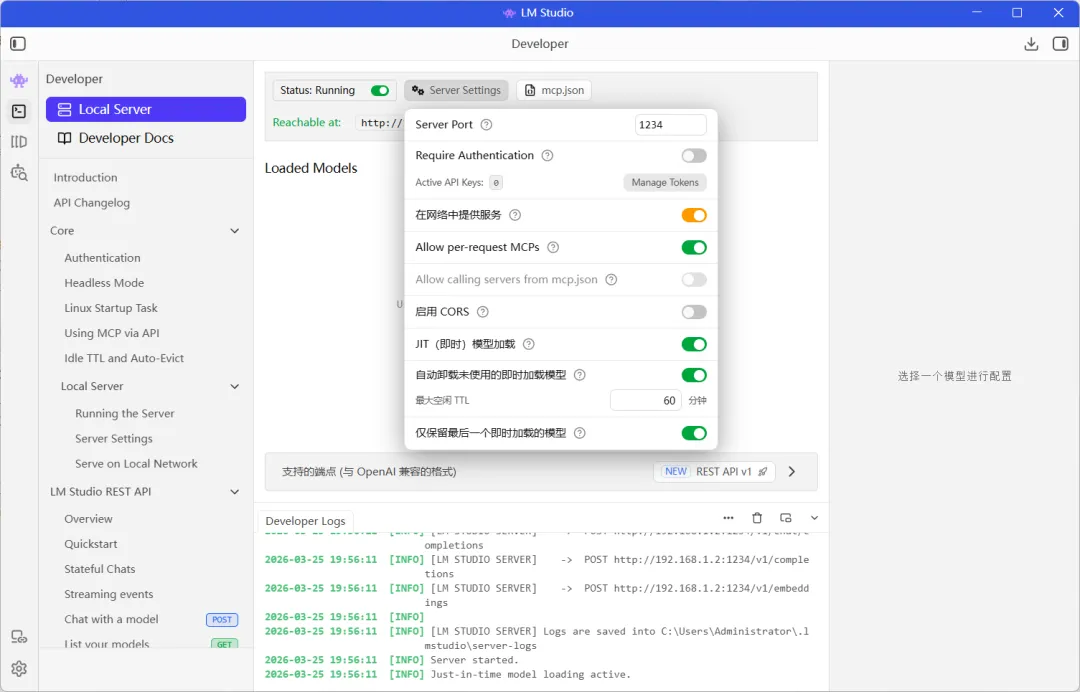Click the Server Port input field

click(x=670, y=125)
